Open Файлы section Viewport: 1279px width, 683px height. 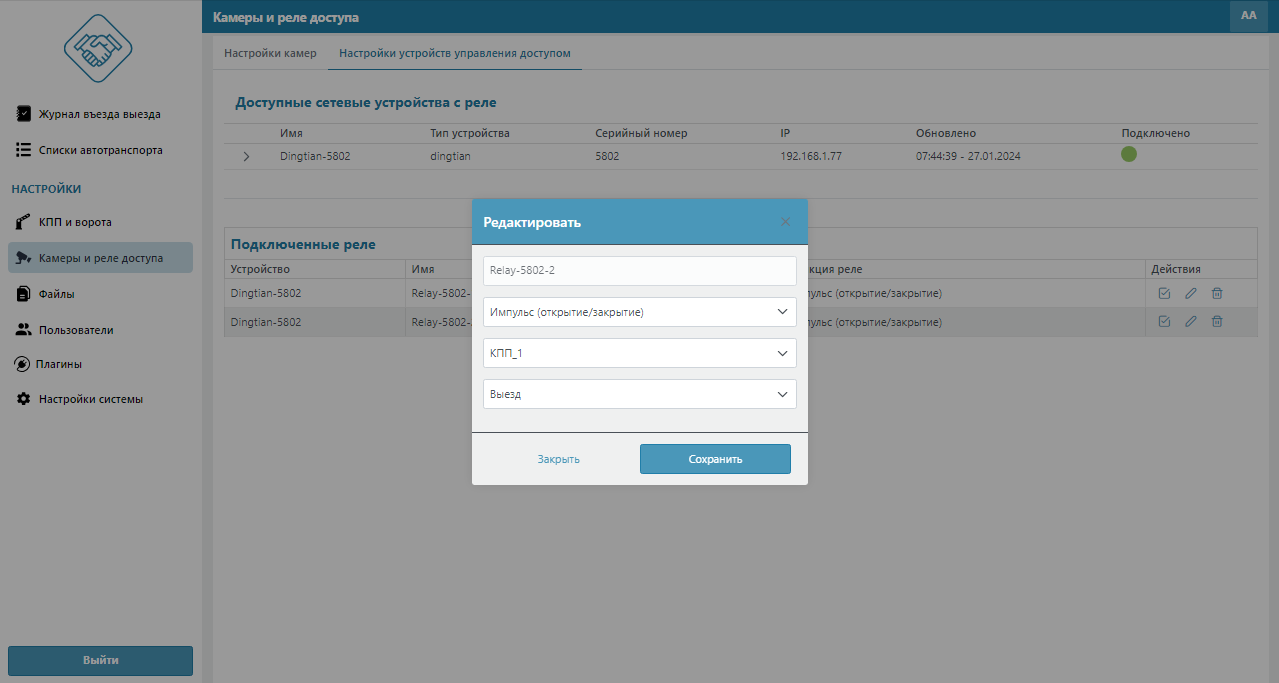(57, 294)
